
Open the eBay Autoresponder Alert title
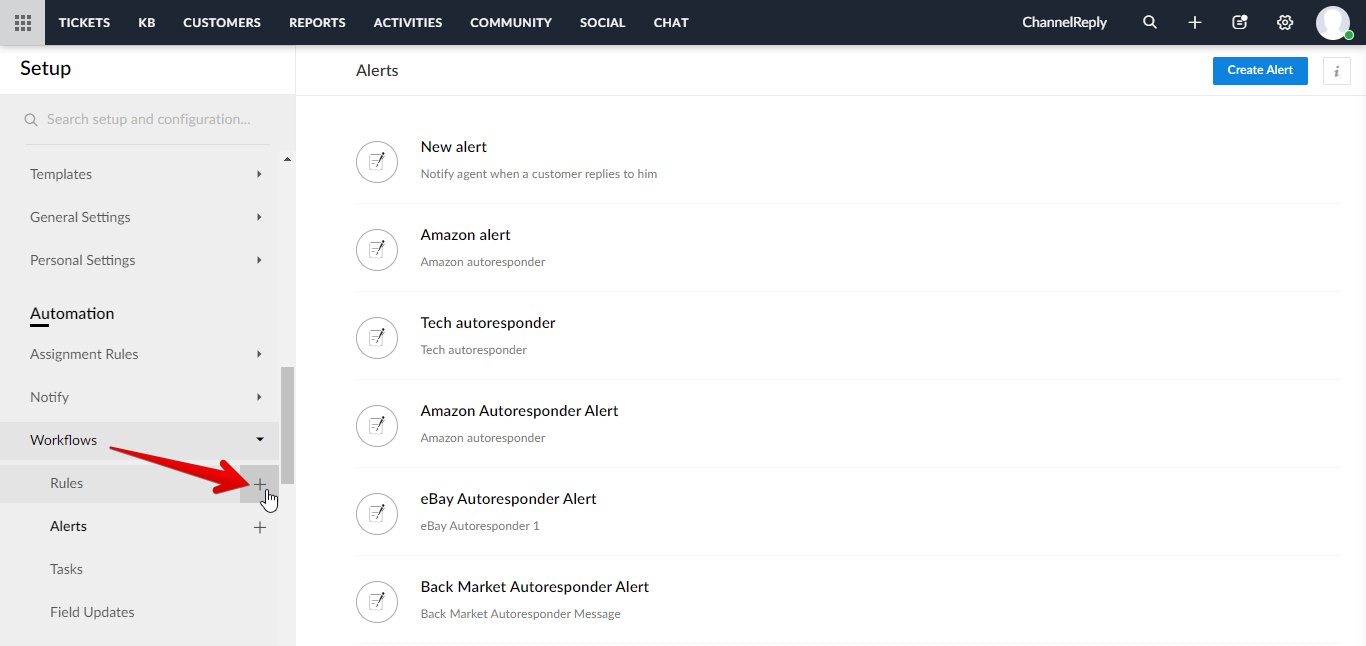coord(509,499)
